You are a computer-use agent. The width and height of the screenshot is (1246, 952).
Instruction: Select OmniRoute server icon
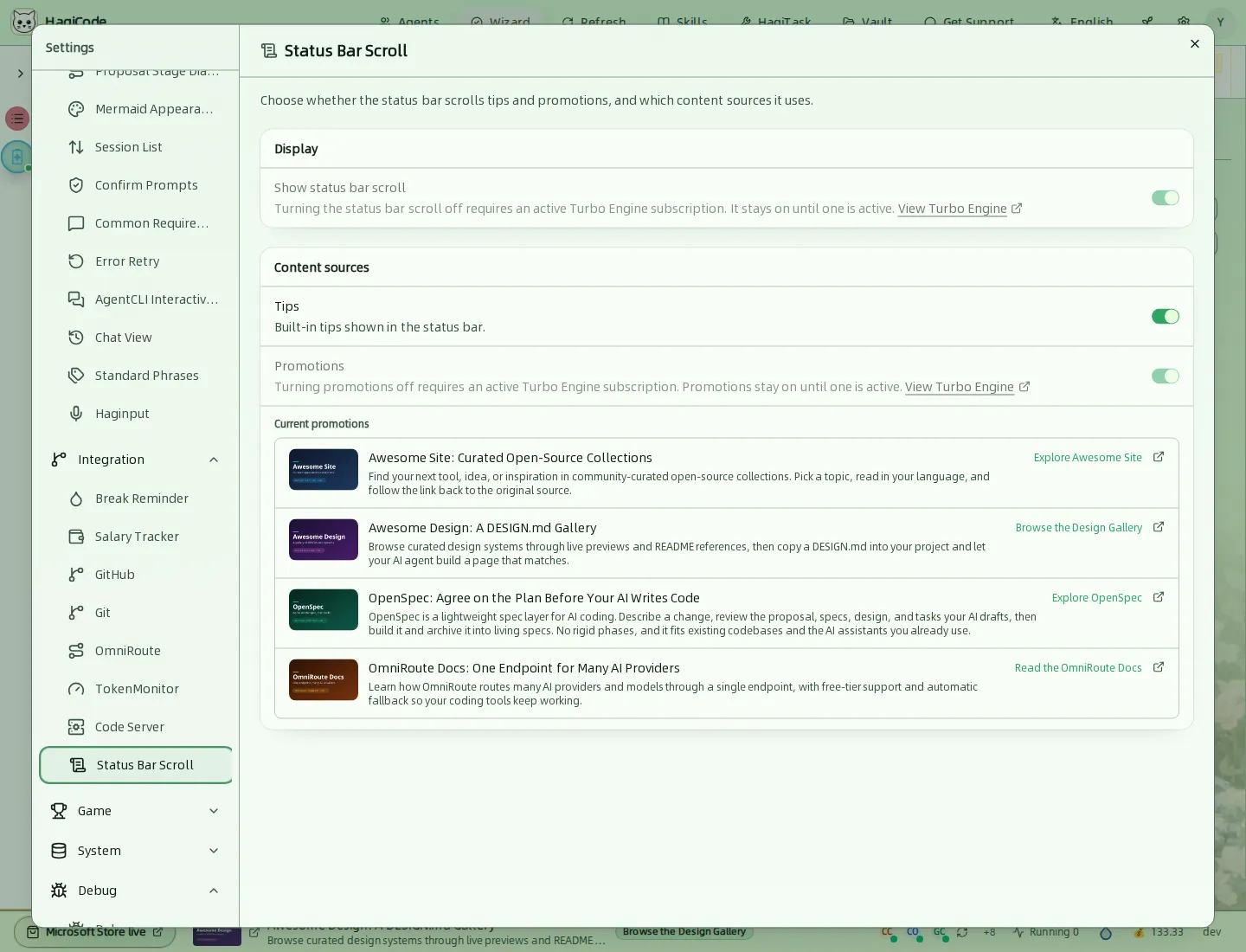(76, 651)
